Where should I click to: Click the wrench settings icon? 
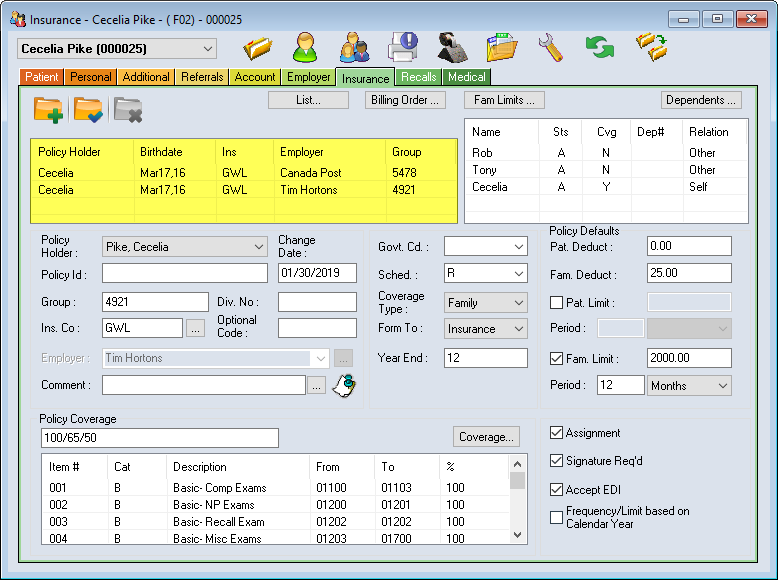coord(550,47)
